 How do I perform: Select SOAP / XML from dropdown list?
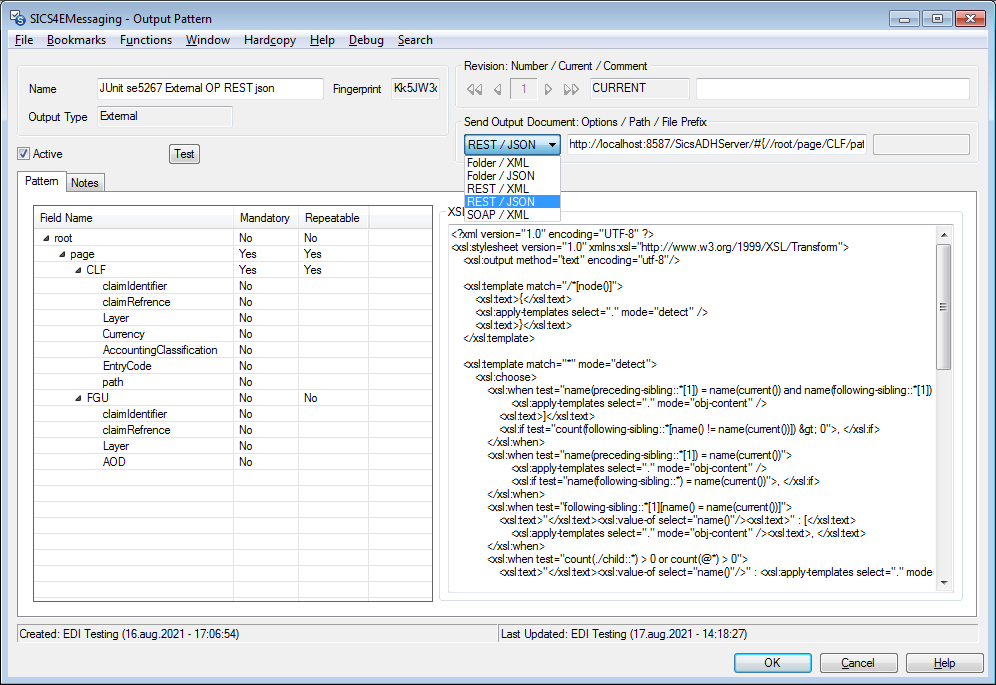(x=501, y=214)
